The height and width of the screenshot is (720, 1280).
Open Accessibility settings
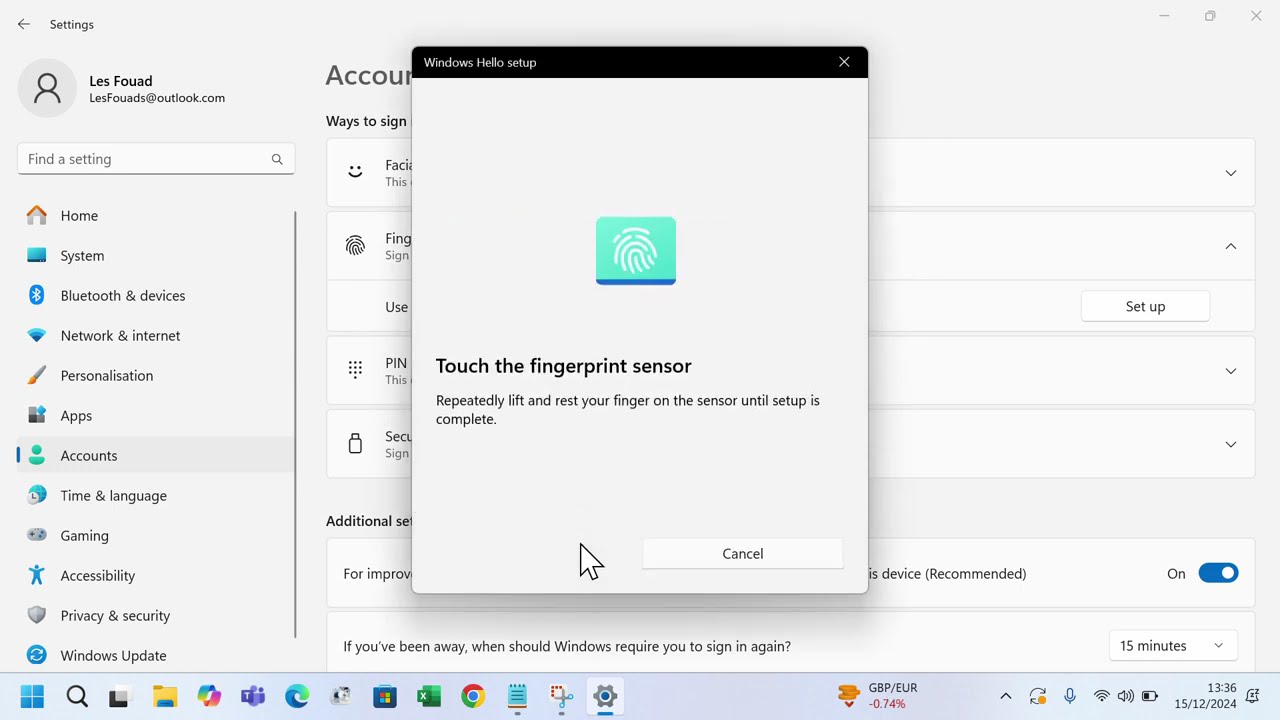pos(155,575)
